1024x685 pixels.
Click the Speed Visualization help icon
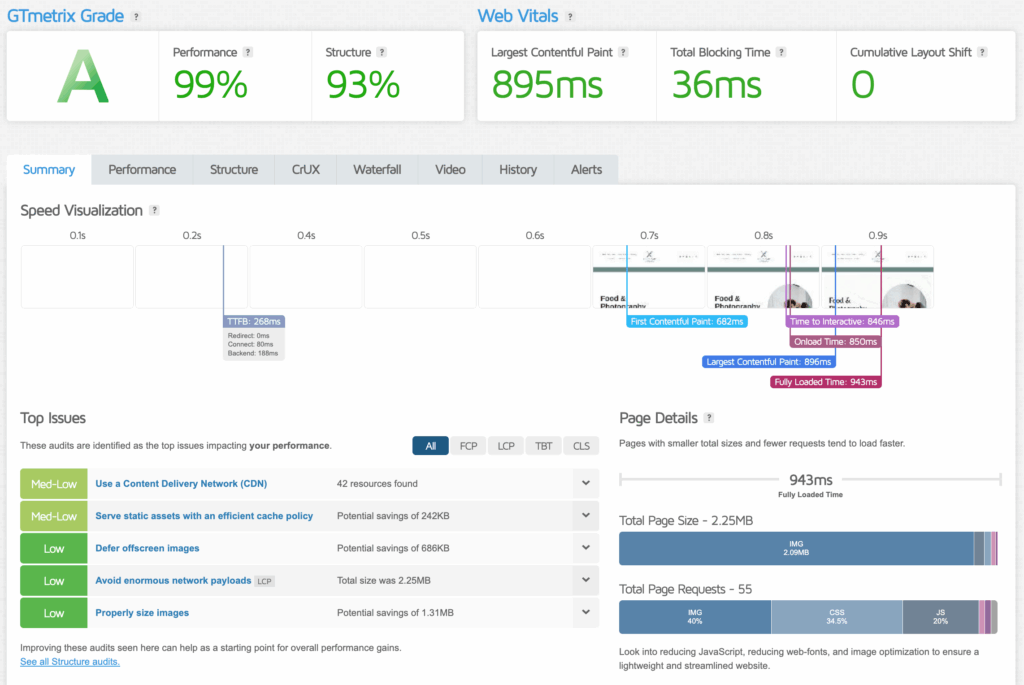(x=155, y=210)
